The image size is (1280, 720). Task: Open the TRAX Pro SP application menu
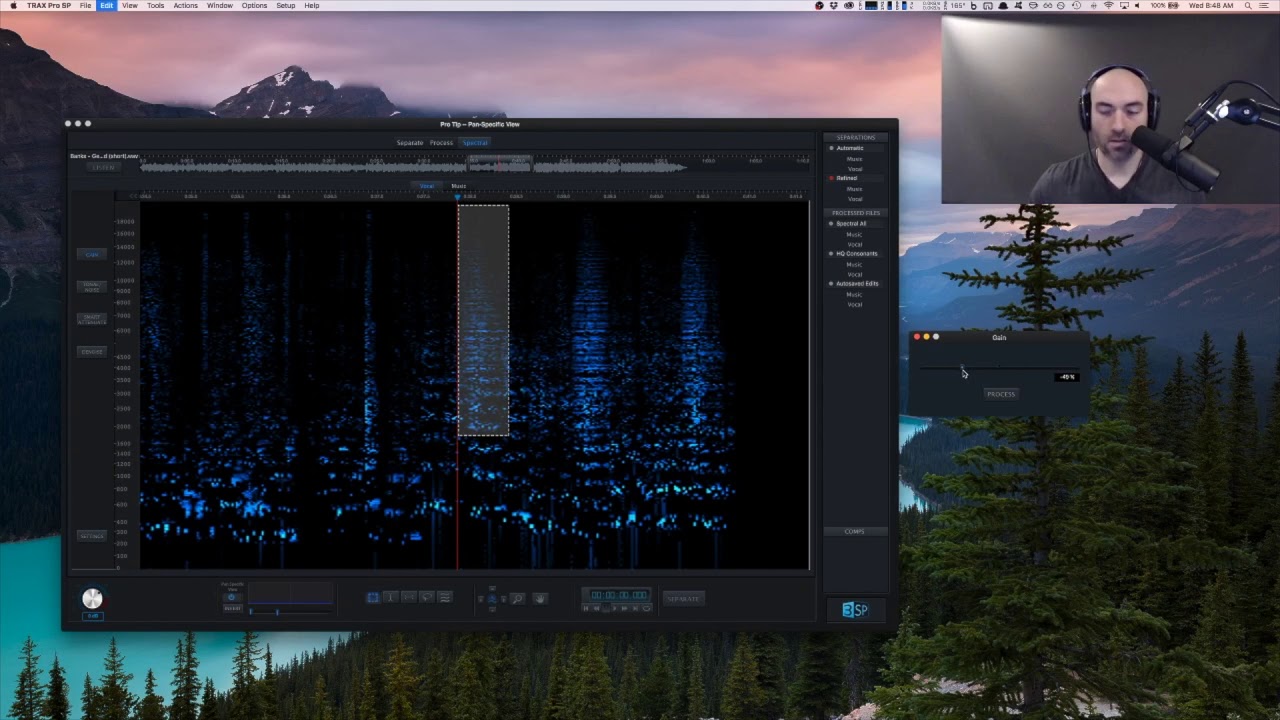(x=49, y=6)
